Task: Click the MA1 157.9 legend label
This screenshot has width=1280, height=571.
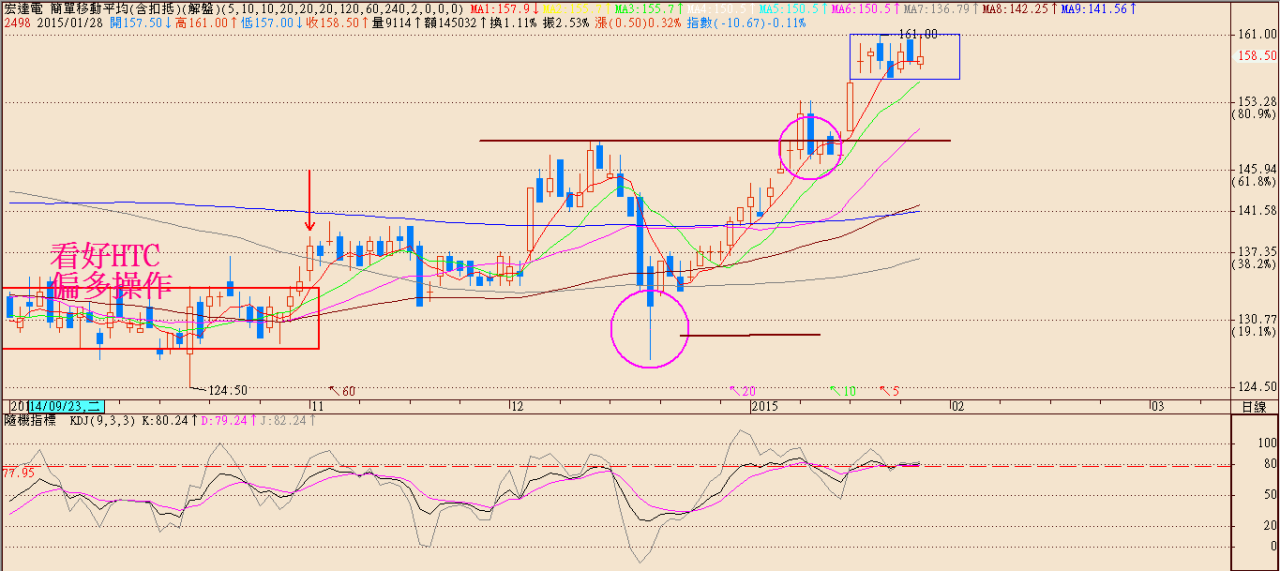Action: (x=491, y=8)
